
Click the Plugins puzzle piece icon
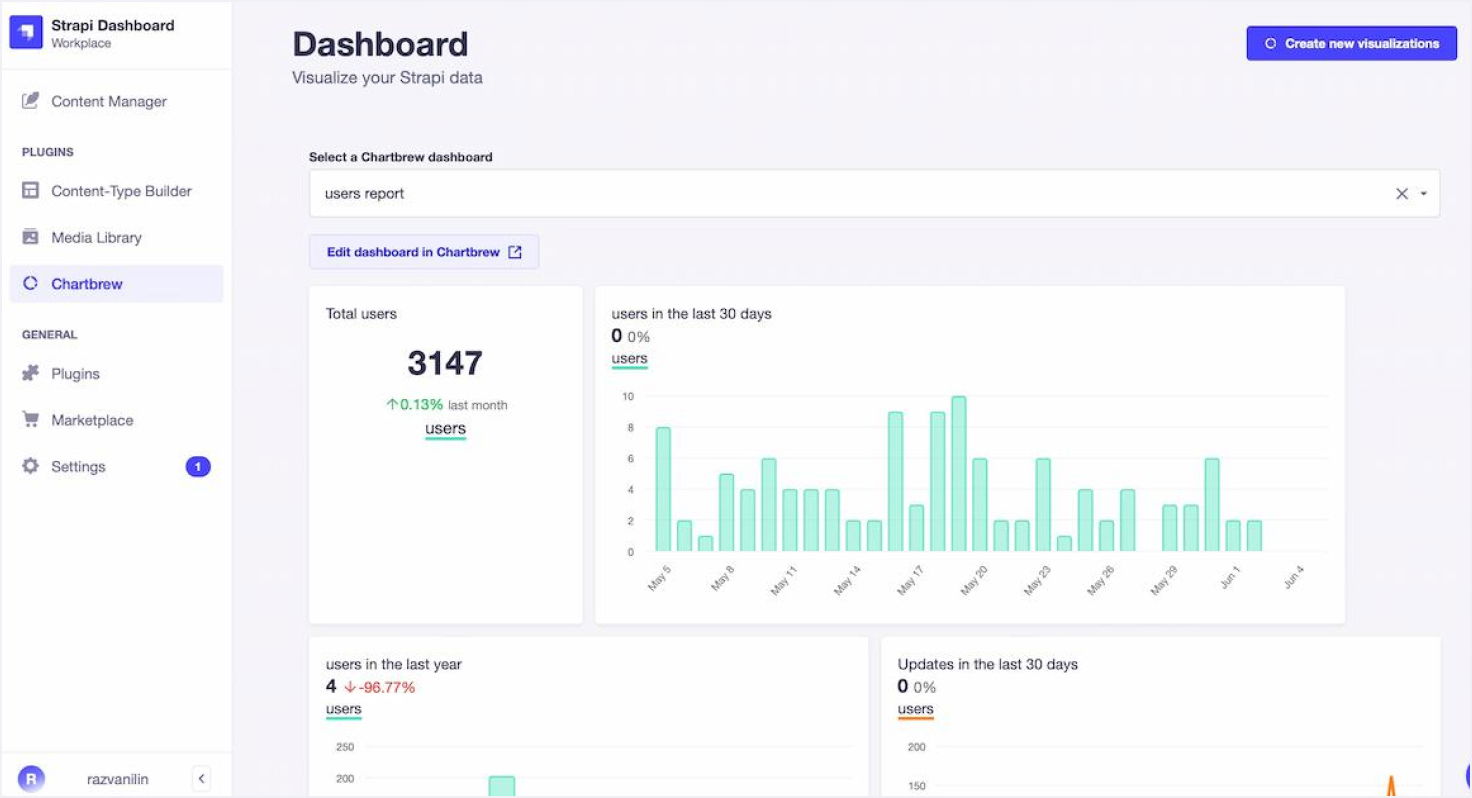pyautogui.click(x=31, y=373)
